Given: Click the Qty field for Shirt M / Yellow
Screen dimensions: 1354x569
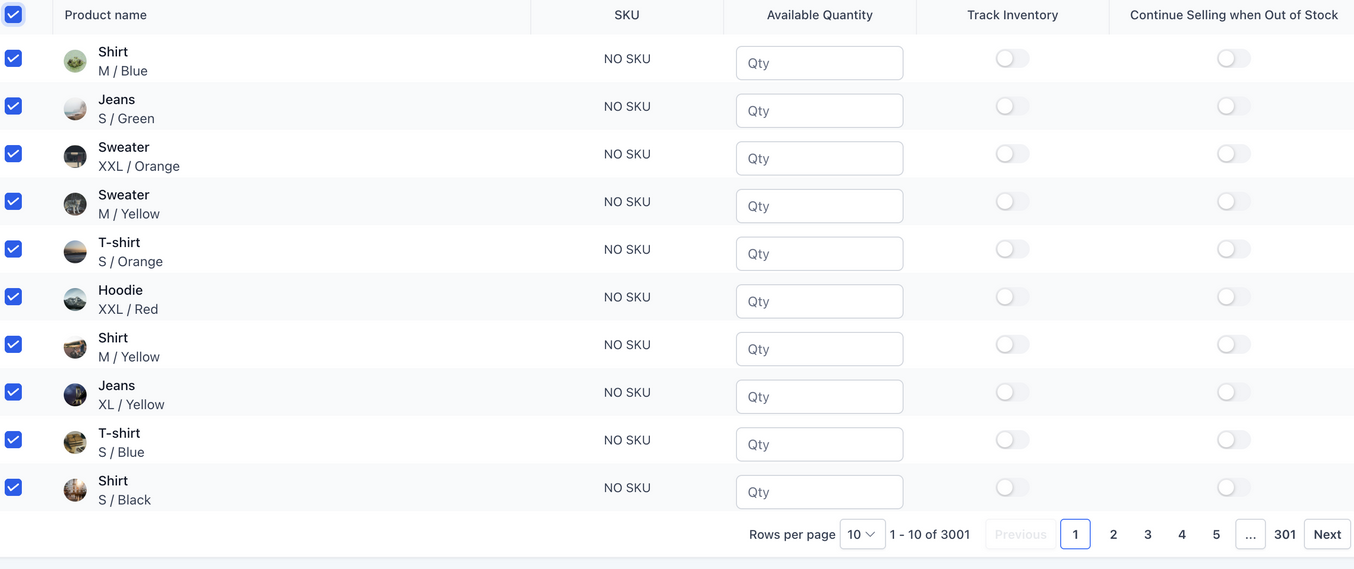Looking at the screenshot, I should [819, 349].
